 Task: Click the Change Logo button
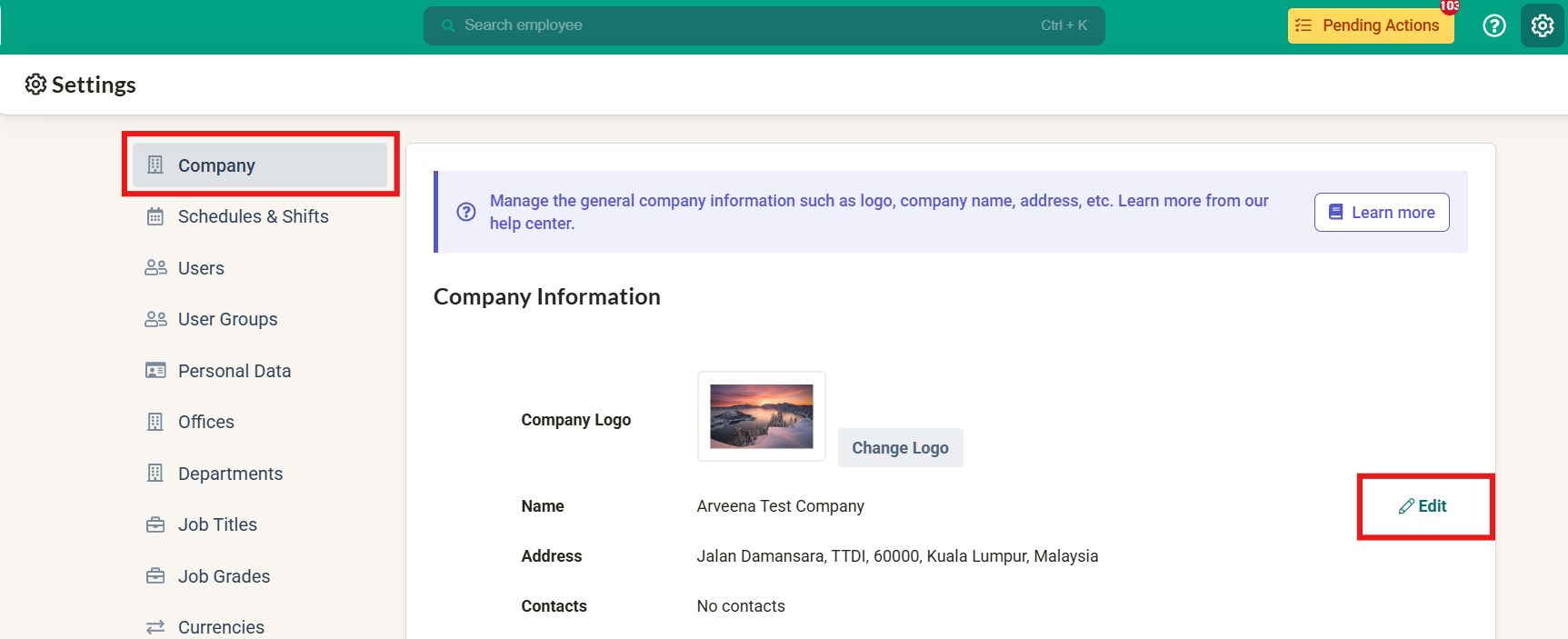click(x=900, y=447)
